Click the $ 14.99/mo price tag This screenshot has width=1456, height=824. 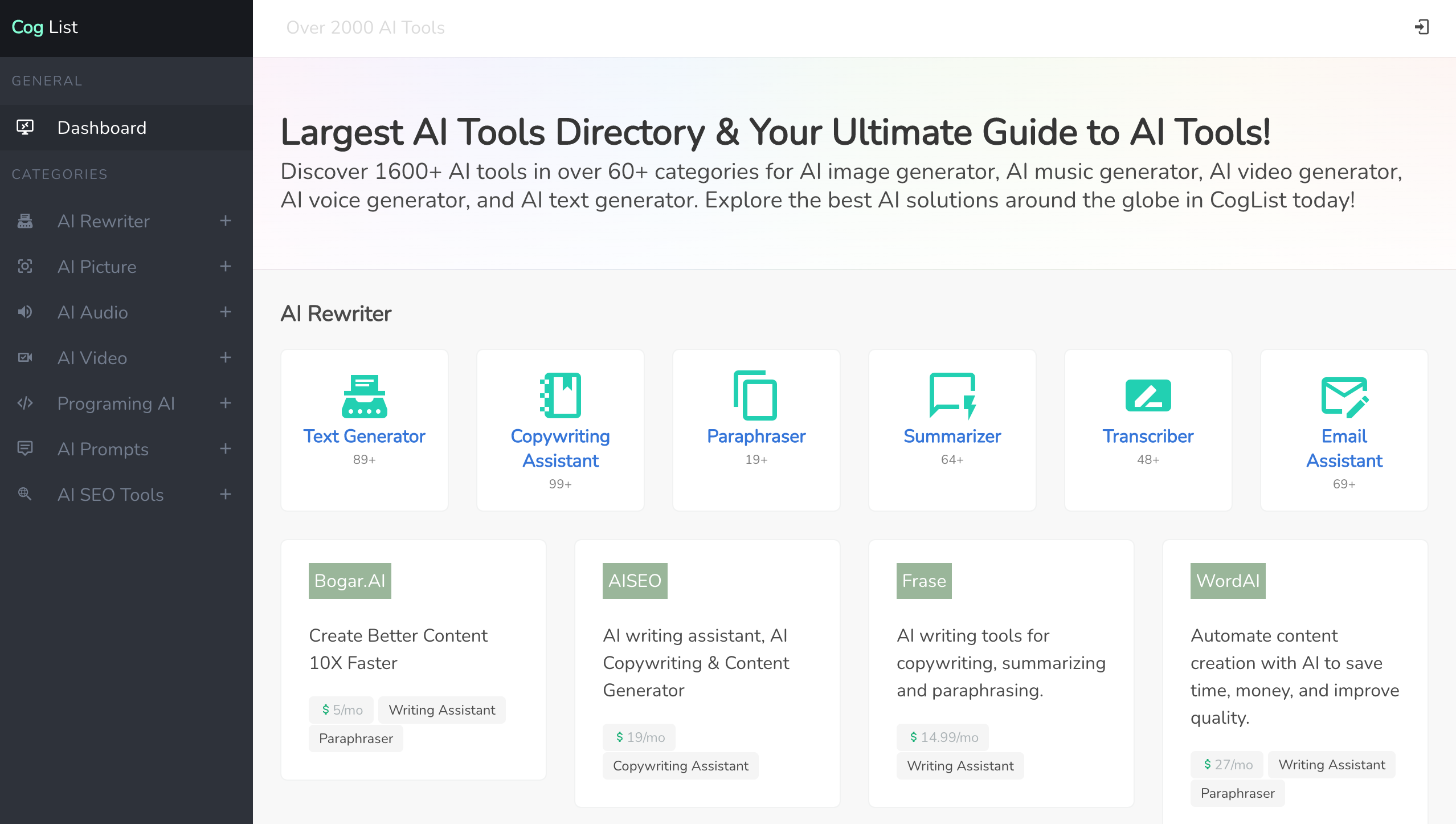pos(943,737)
